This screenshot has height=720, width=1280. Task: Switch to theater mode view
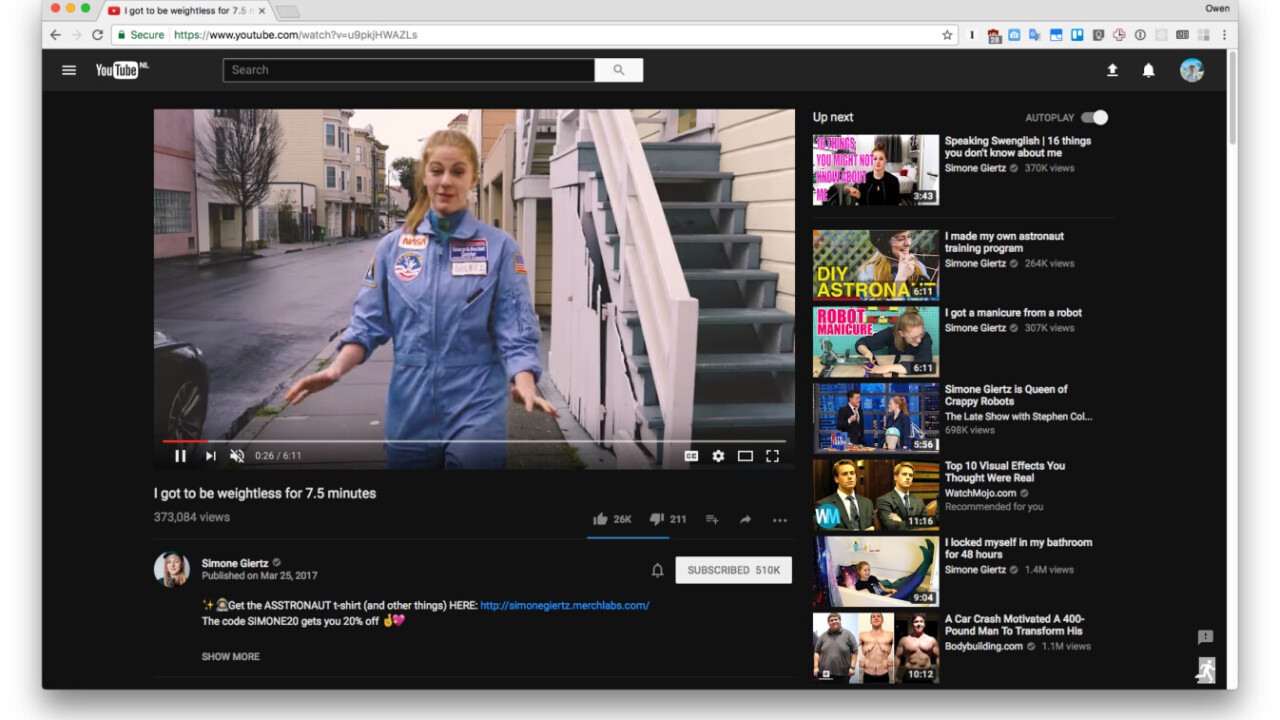tap(745, 456)
